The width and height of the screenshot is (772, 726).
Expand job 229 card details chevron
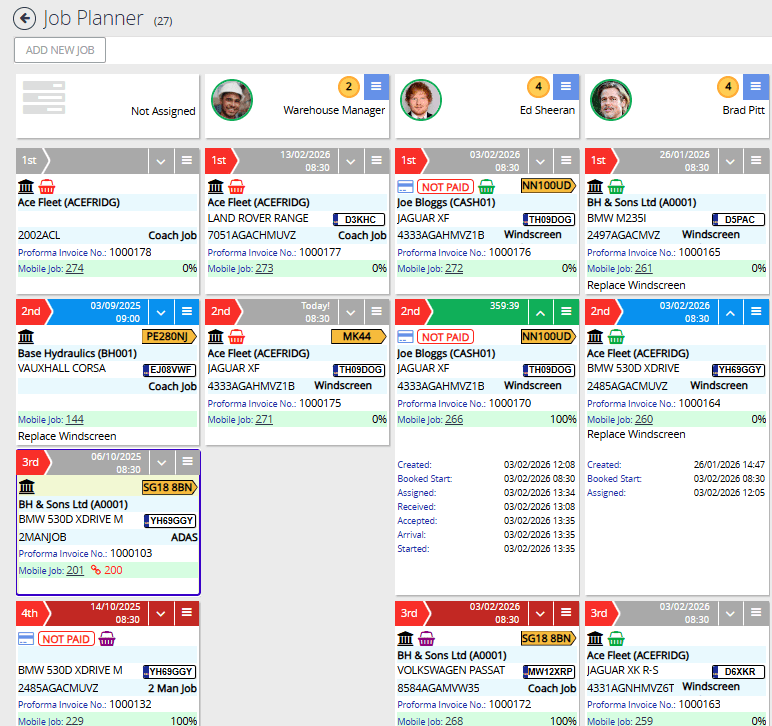(x=161, y=613)
